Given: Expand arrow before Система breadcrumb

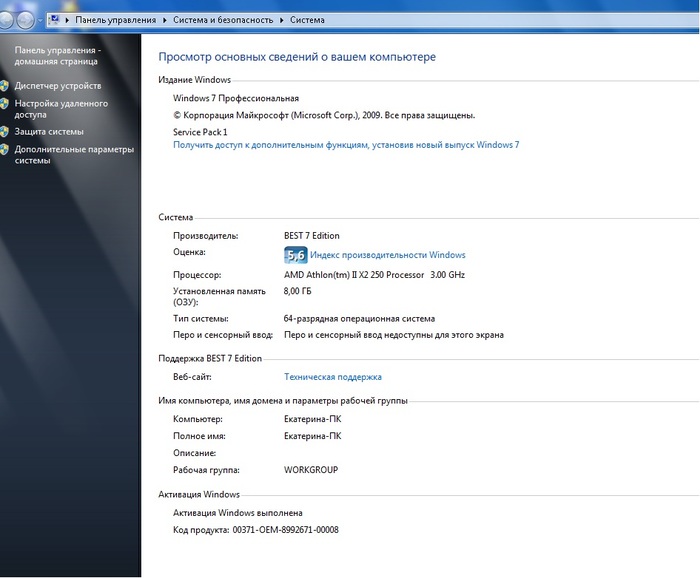Looking at the screenshot, I should (281, 20).
